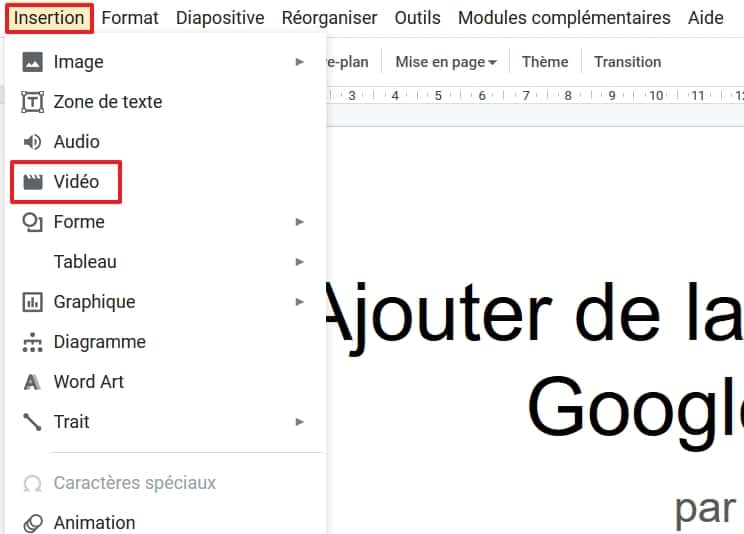The image size is (744, 534).
Task: Click the Vidéo clapperboard icon
Action: [x=32, y=182]
